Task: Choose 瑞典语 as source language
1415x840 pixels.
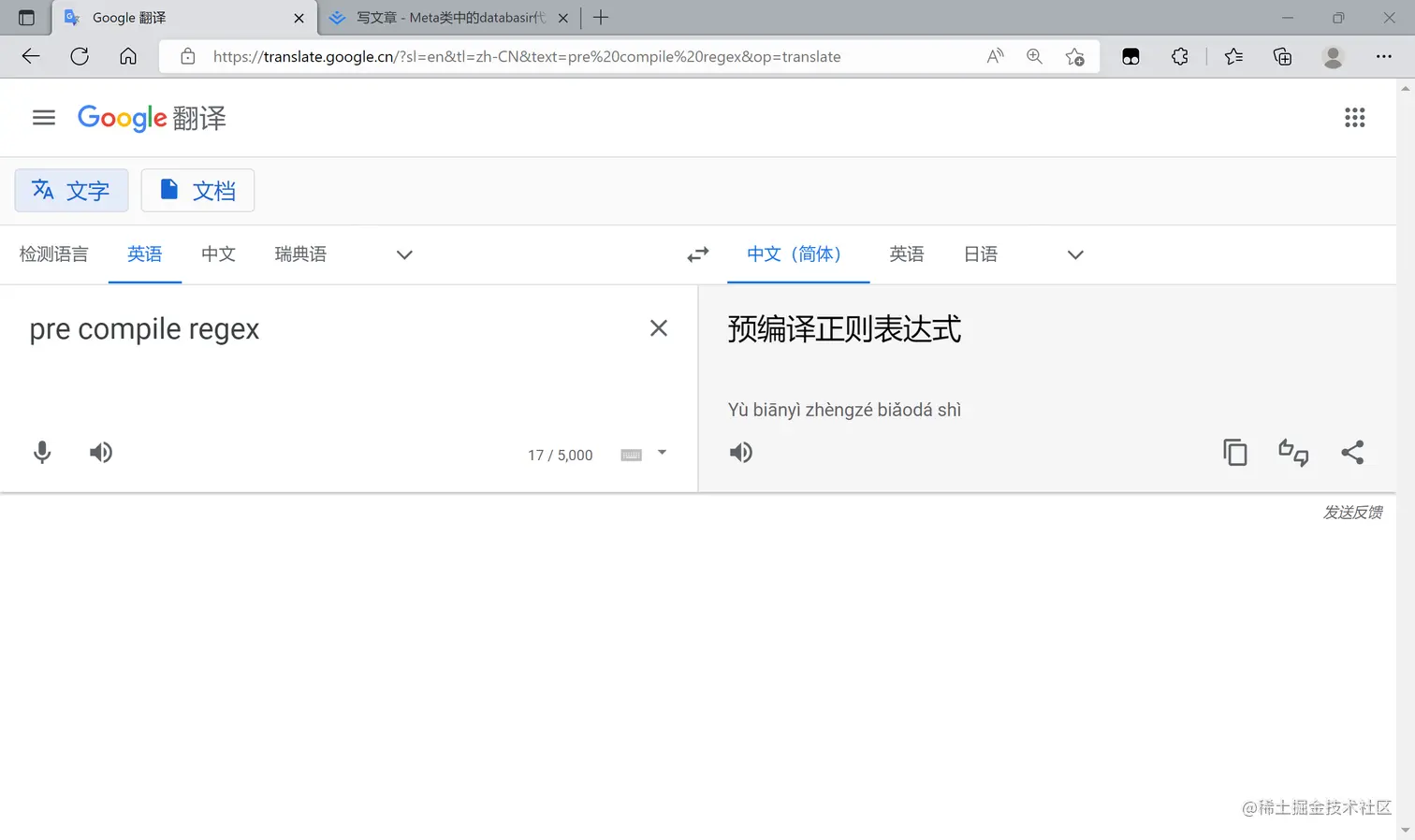Action: click(x=300, y=254)
